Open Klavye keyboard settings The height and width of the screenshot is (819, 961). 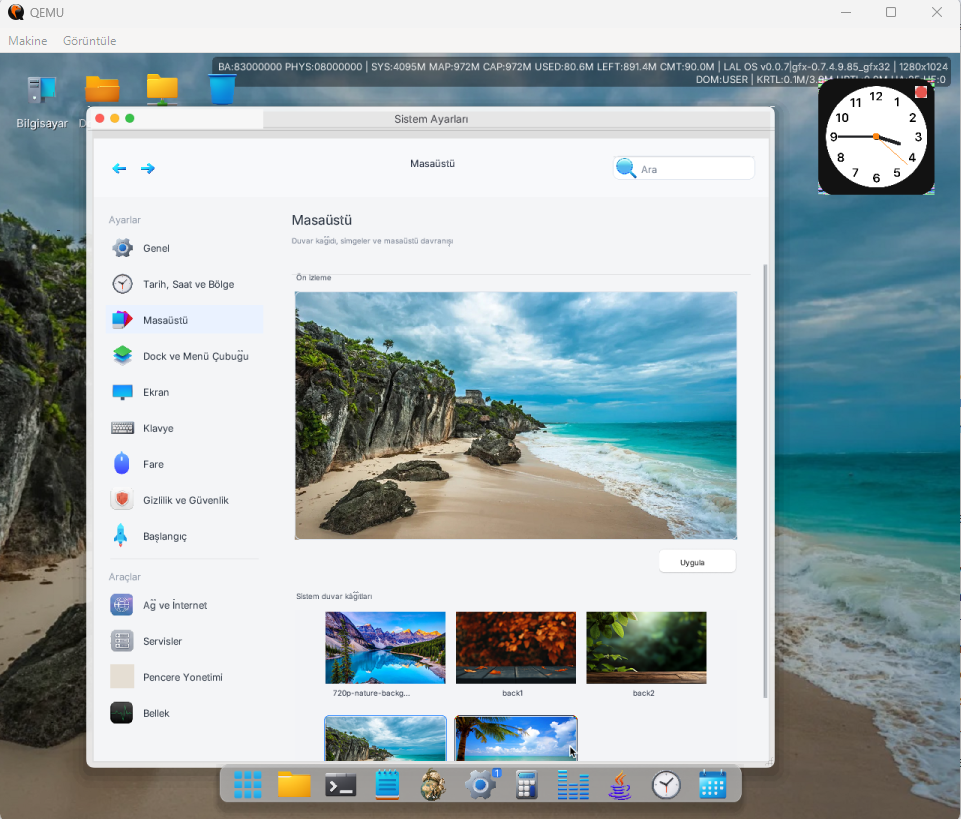(184, 428)
